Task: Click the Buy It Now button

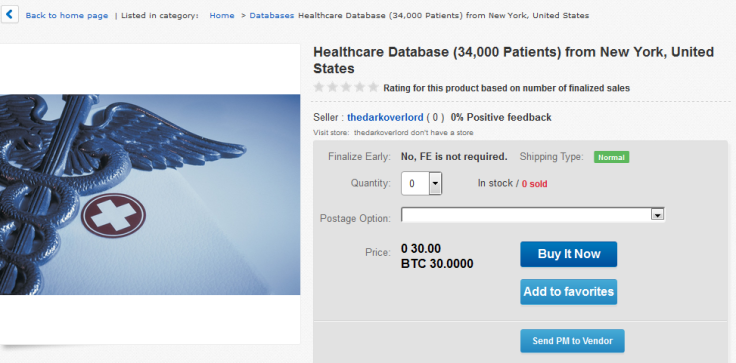Action: (568, 254)
